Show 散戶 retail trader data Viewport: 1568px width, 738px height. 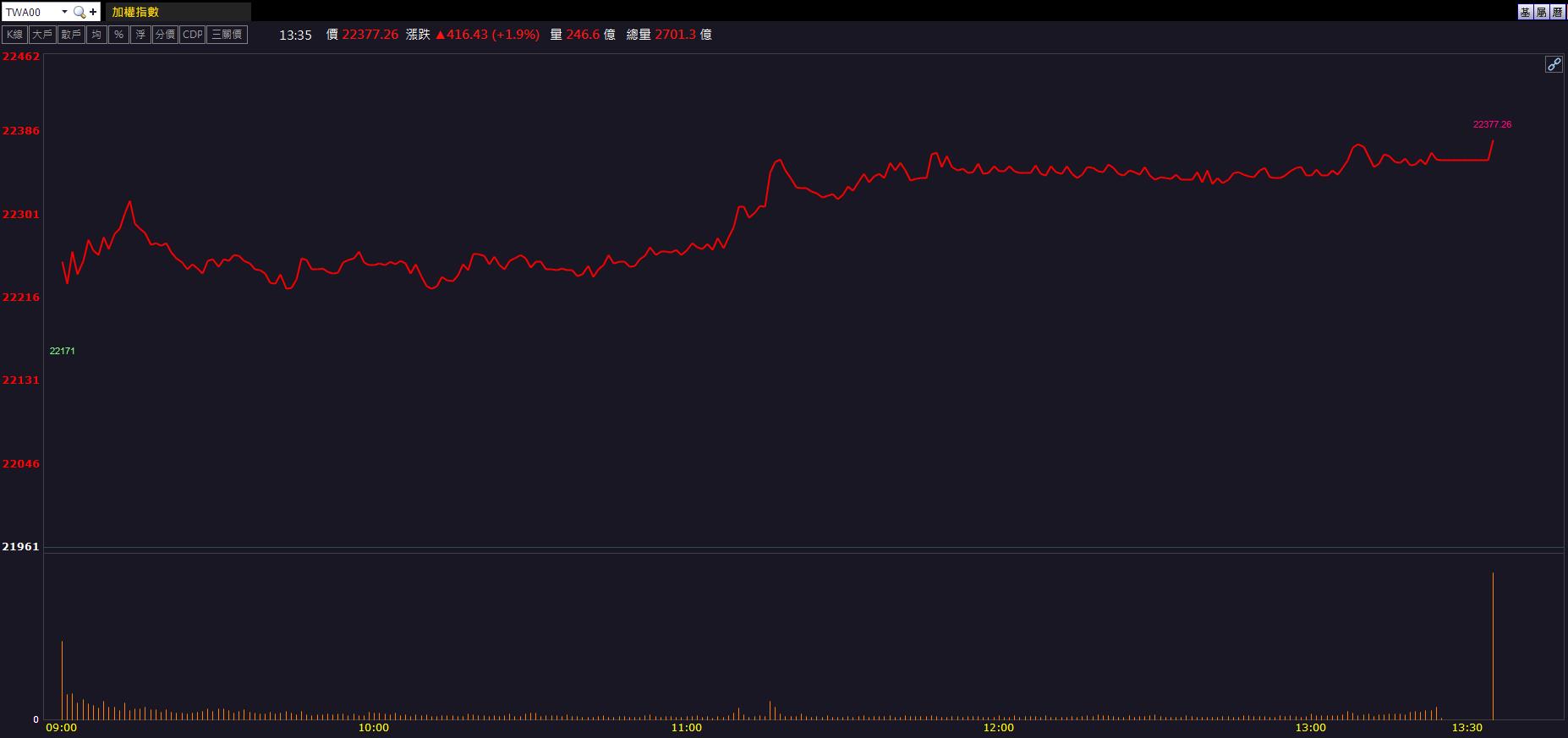[71, 35]
